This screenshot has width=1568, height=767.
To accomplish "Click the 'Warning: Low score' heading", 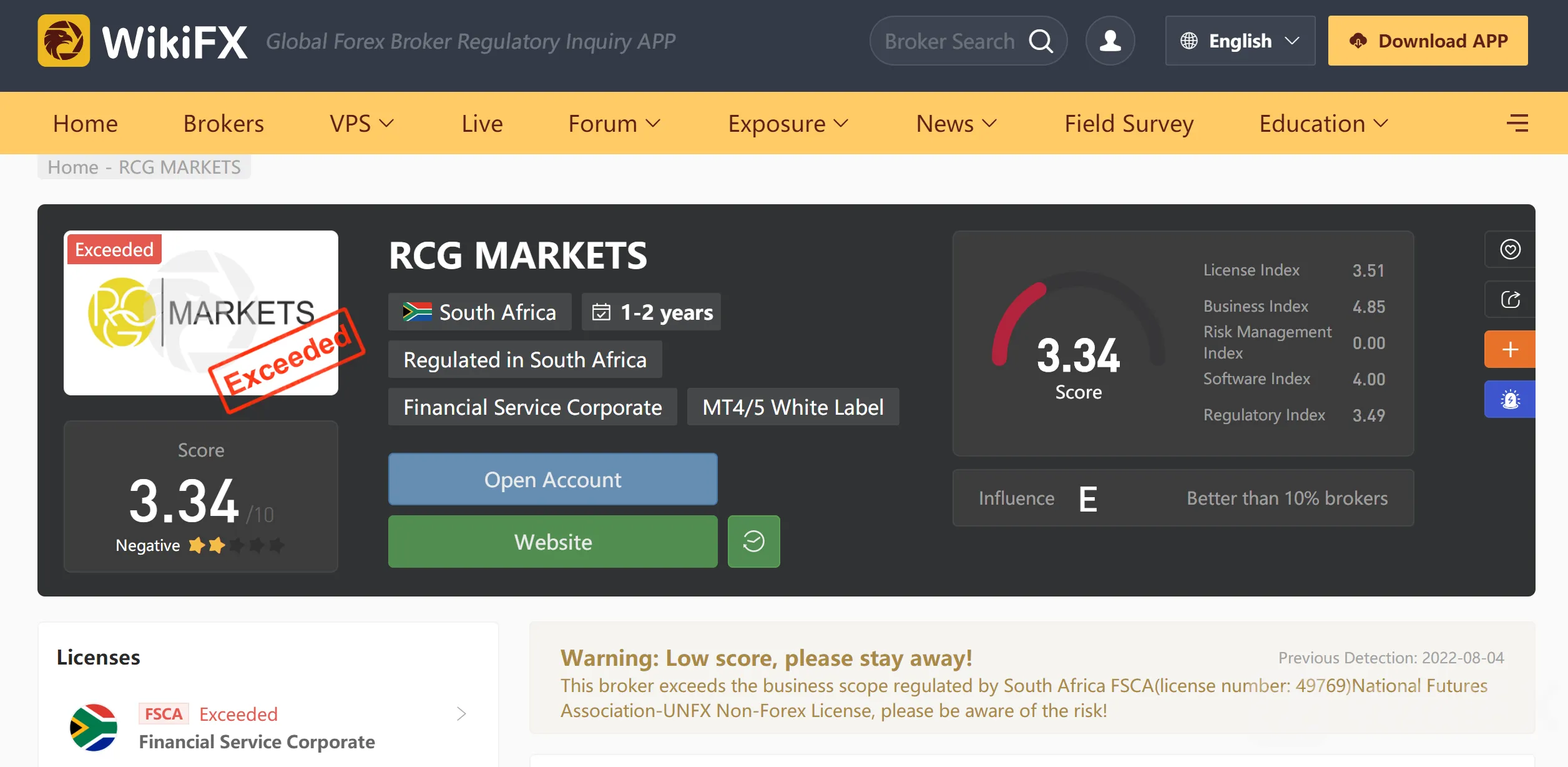I will [x=766, y=658].
